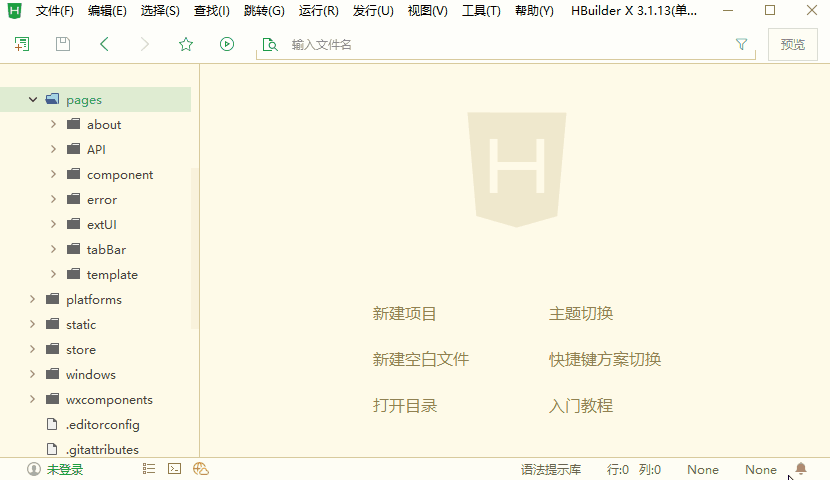Viewport: 830px width, 480px height.
Task: Collapse the pages folder chevron
Action: (33, 99)
